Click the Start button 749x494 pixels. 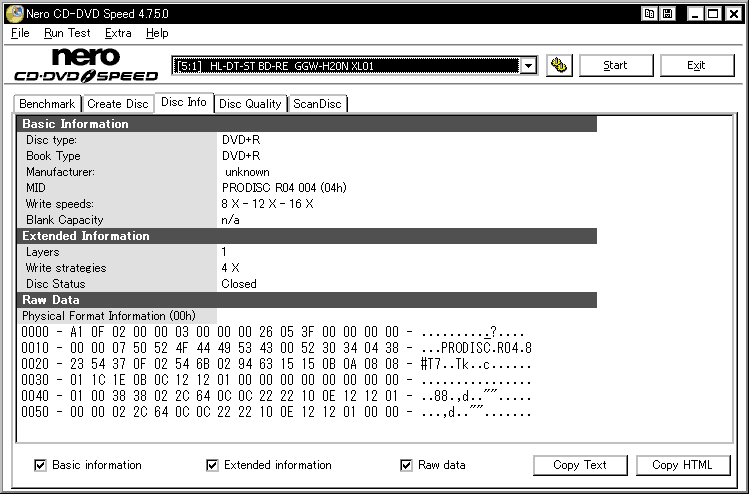[x=616, y=65]
